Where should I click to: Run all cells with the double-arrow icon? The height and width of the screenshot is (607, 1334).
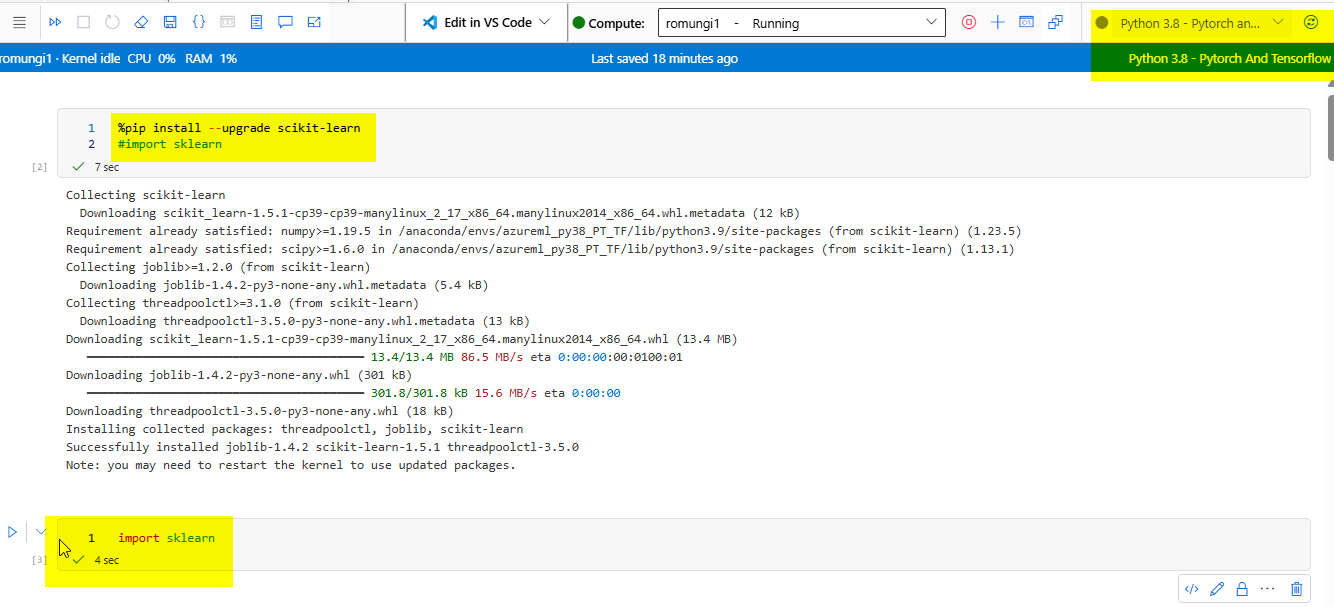click(55, 22)
